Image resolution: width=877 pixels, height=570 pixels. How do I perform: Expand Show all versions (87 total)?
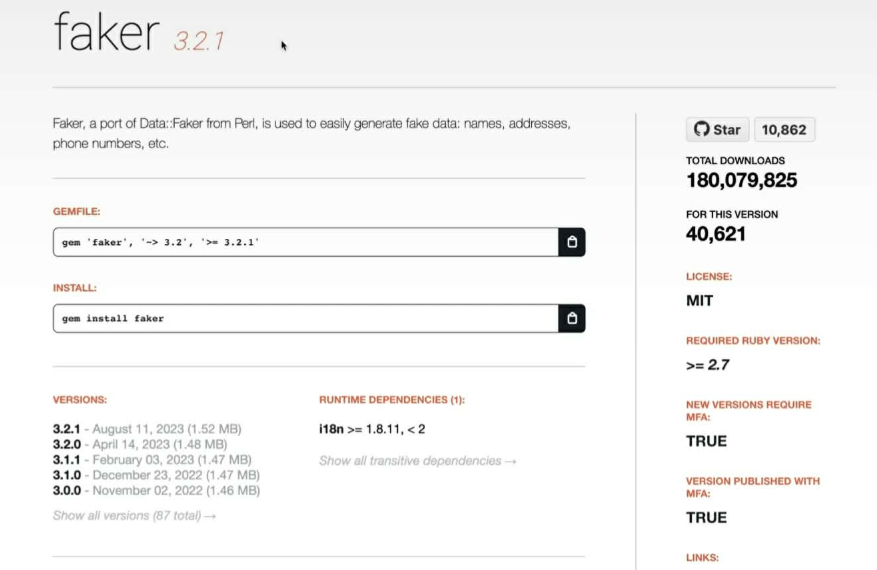134,515
